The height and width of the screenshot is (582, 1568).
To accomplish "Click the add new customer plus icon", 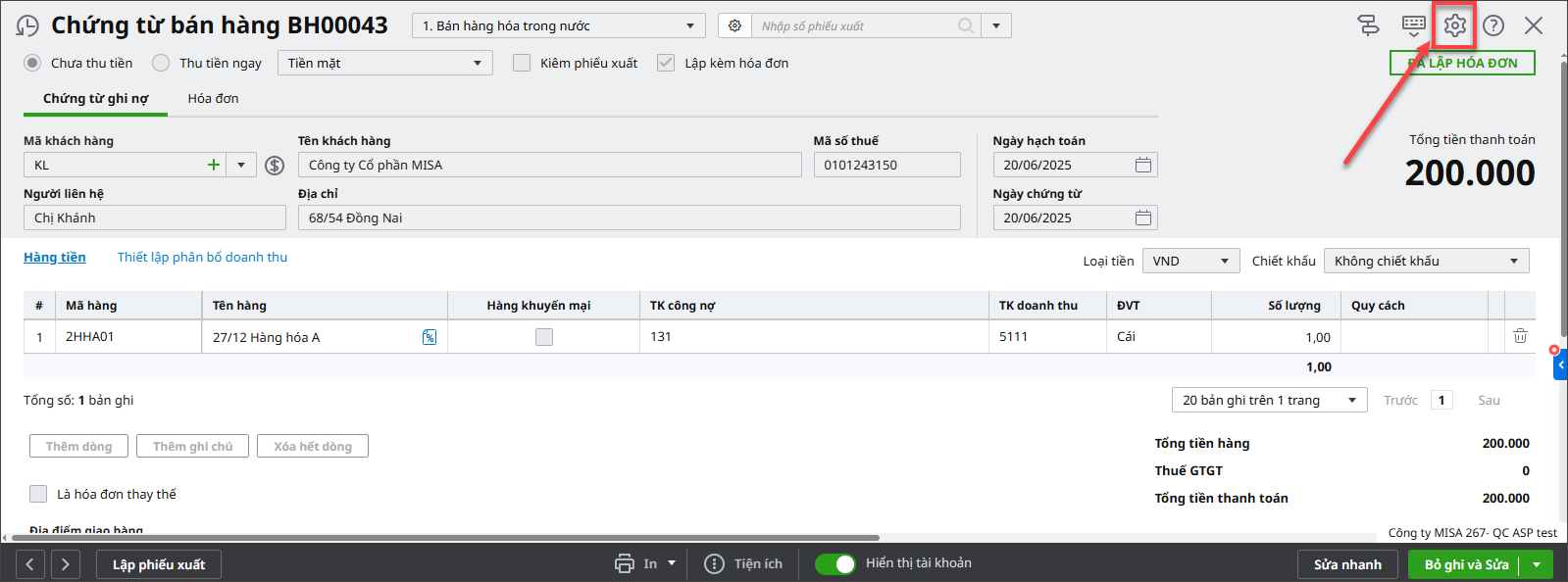I will tap(214, 165).
